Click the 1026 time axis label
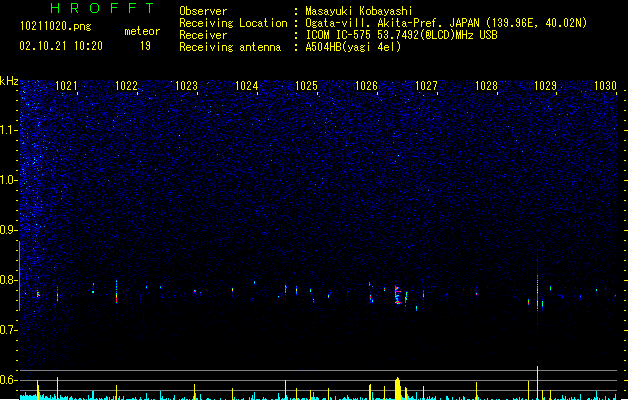Screen dimensions: 629x400 pos(366,86)
